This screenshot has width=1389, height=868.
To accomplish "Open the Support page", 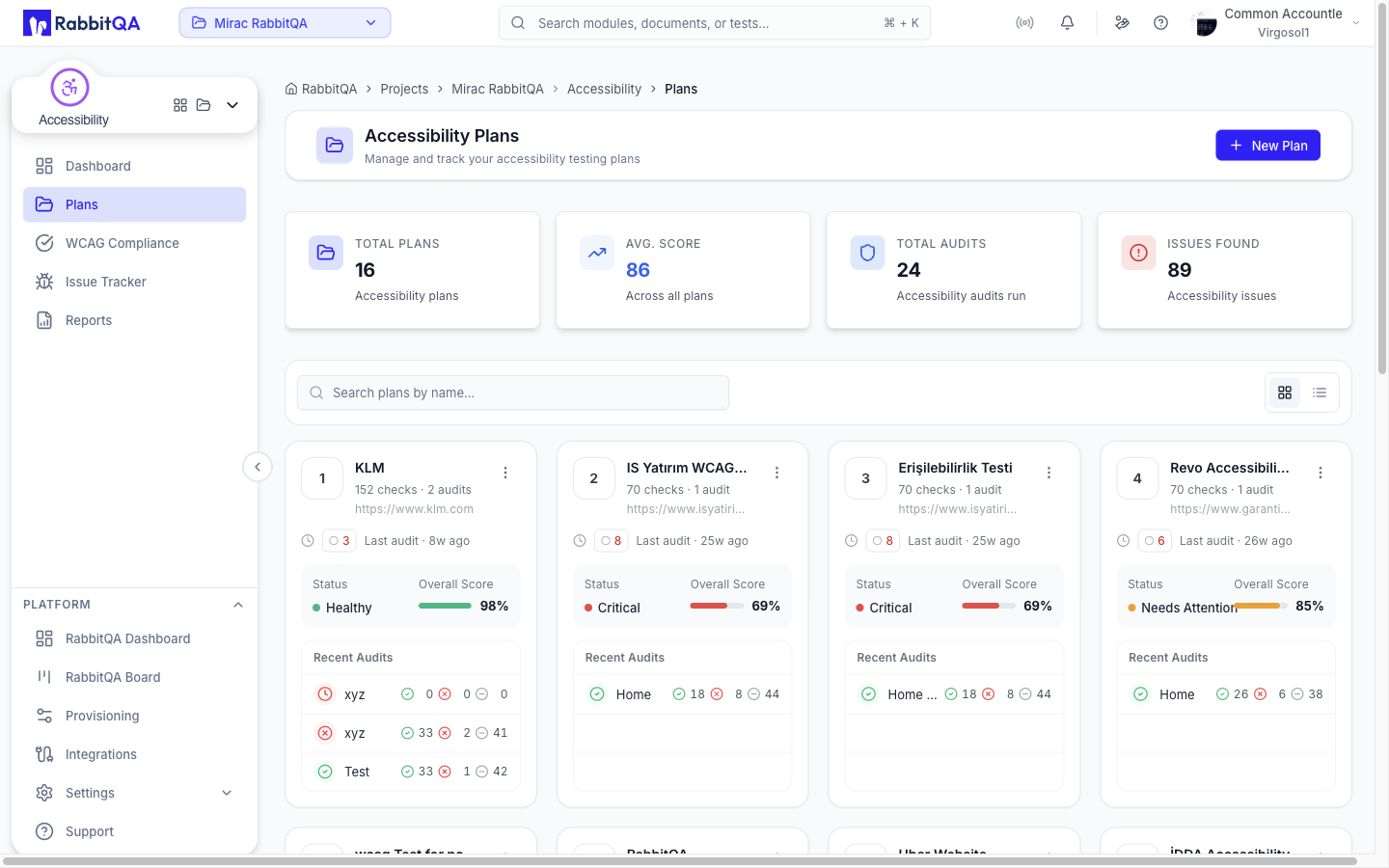I will pyautogui.click(x=134, y=831).
